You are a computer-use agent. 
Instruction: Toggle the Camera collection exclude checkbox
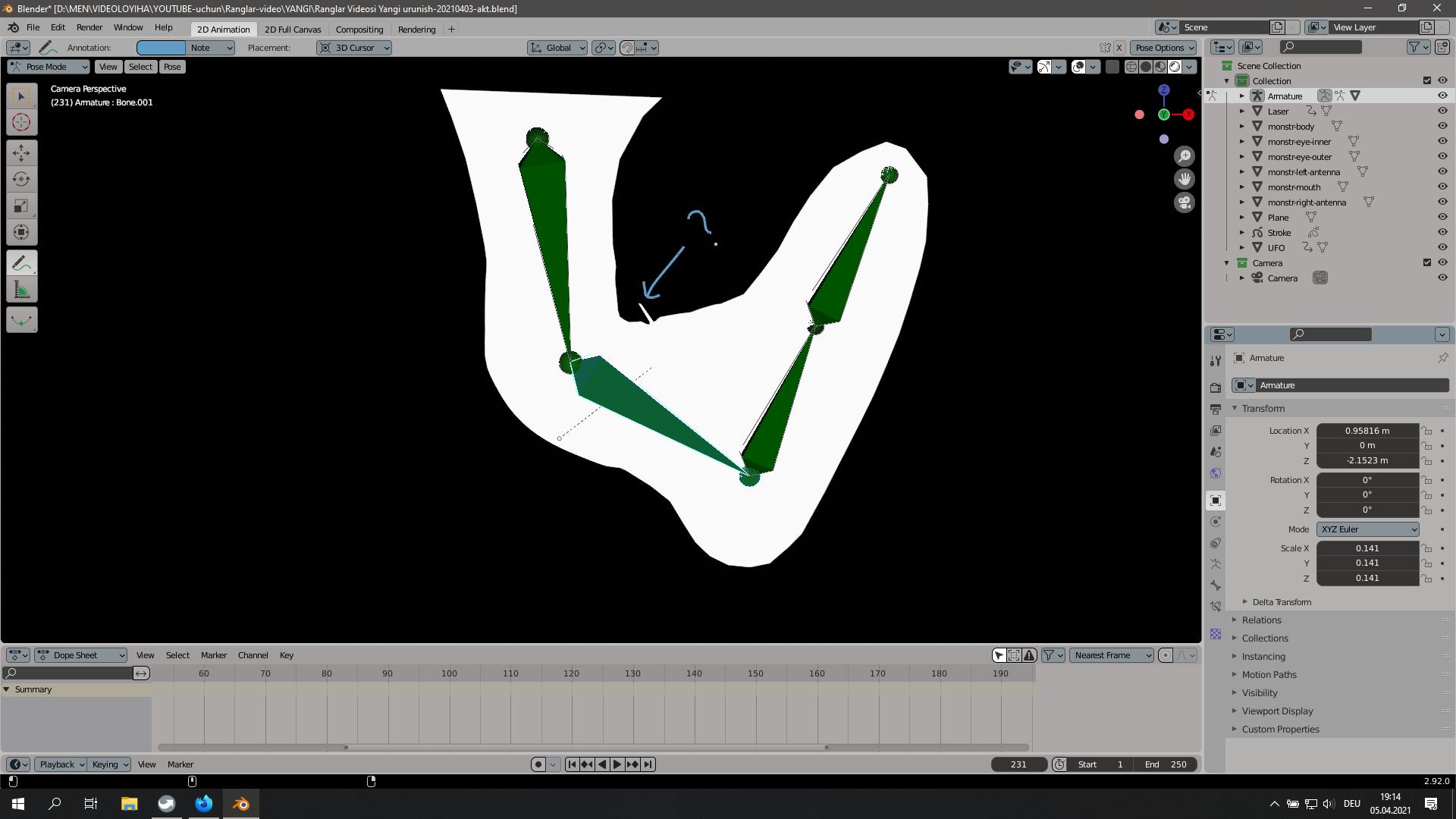tap(1427, 262)
